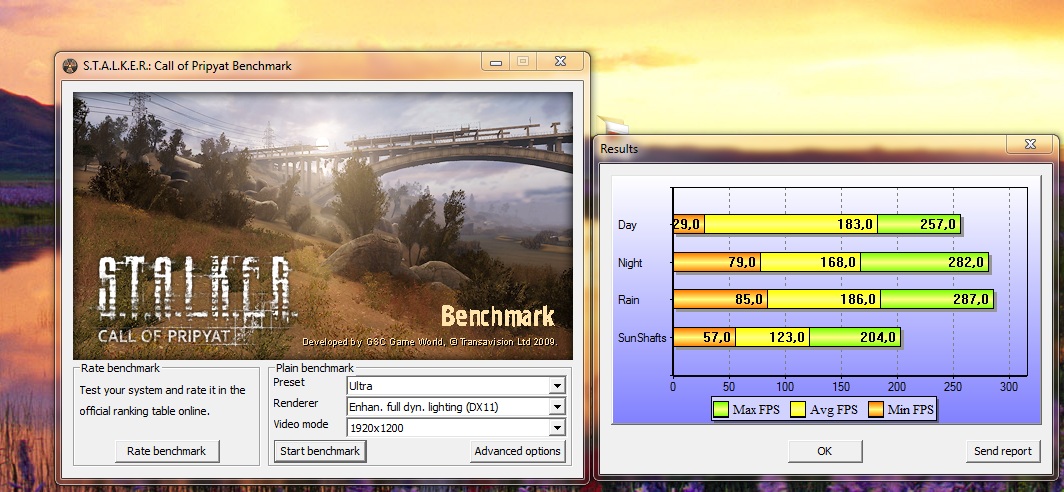Click the Rain max FPS value 287,0
The image size is (1064, 492).
pos(971,299)
